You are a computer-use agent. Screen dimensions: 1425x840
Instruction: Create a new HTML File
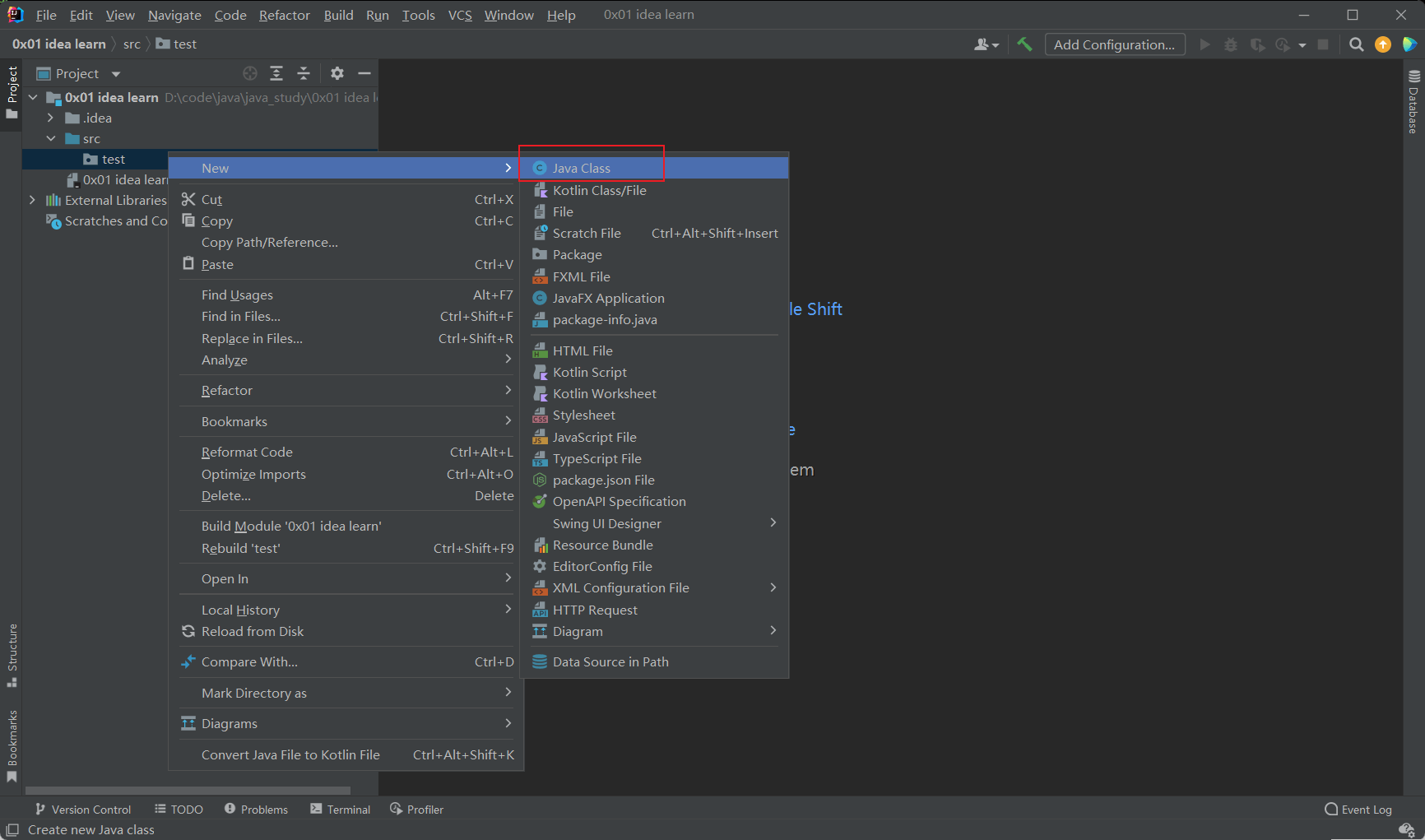pyautogui.click(x=654, y=350)
